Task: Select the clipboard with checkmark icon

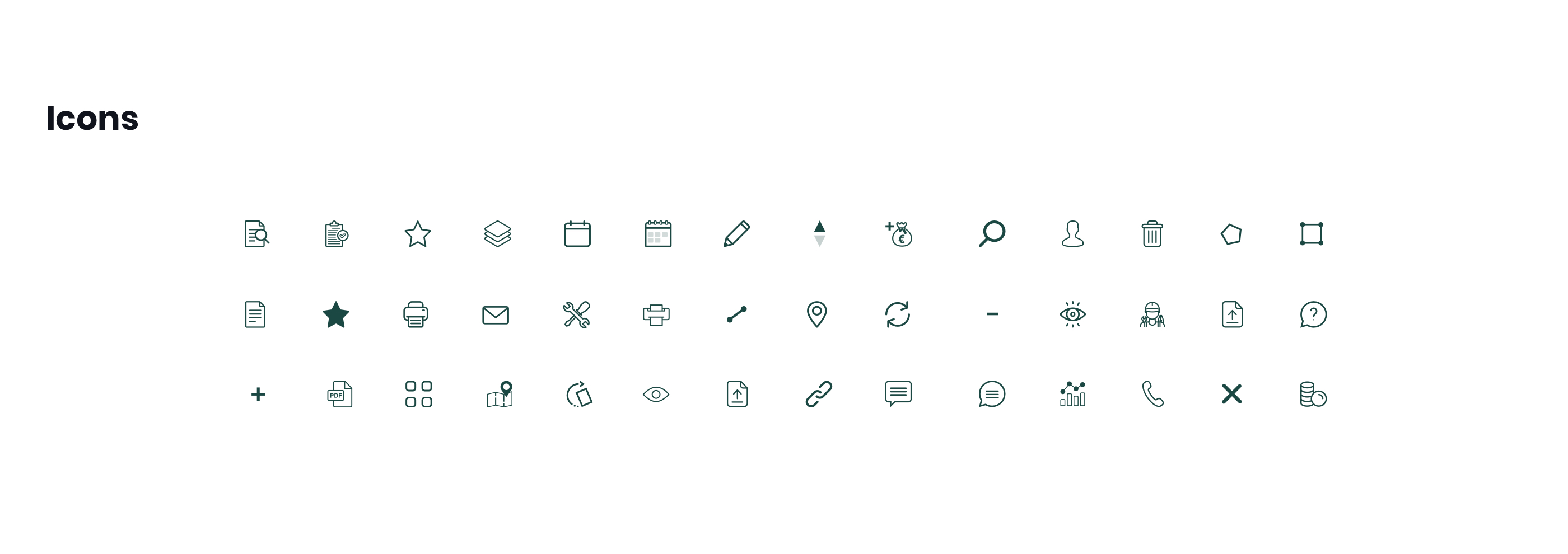Action: pos(336,233)
